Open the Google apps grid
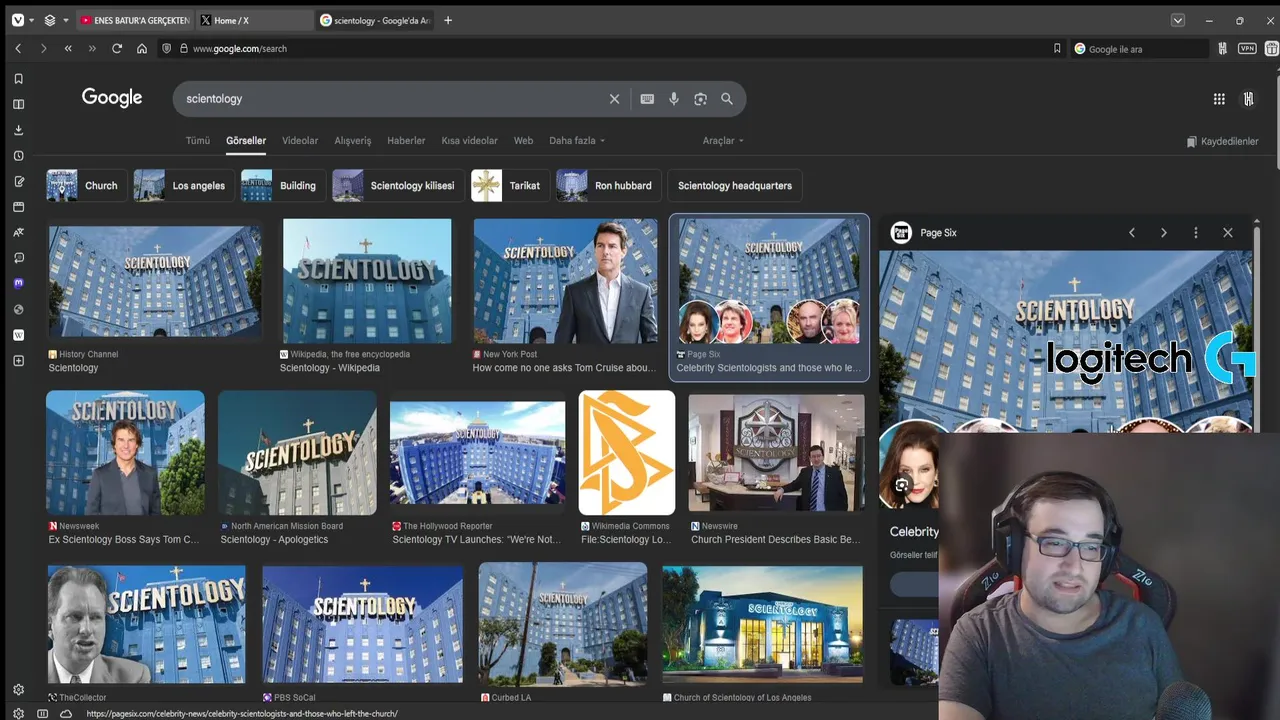Screen dimensions: 1280x720 tap(1219, 98)
